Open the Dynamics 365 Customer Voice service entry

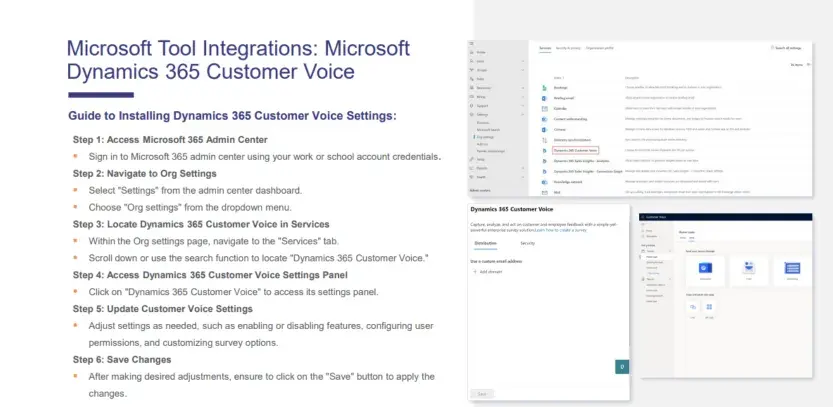coord(575,151)
